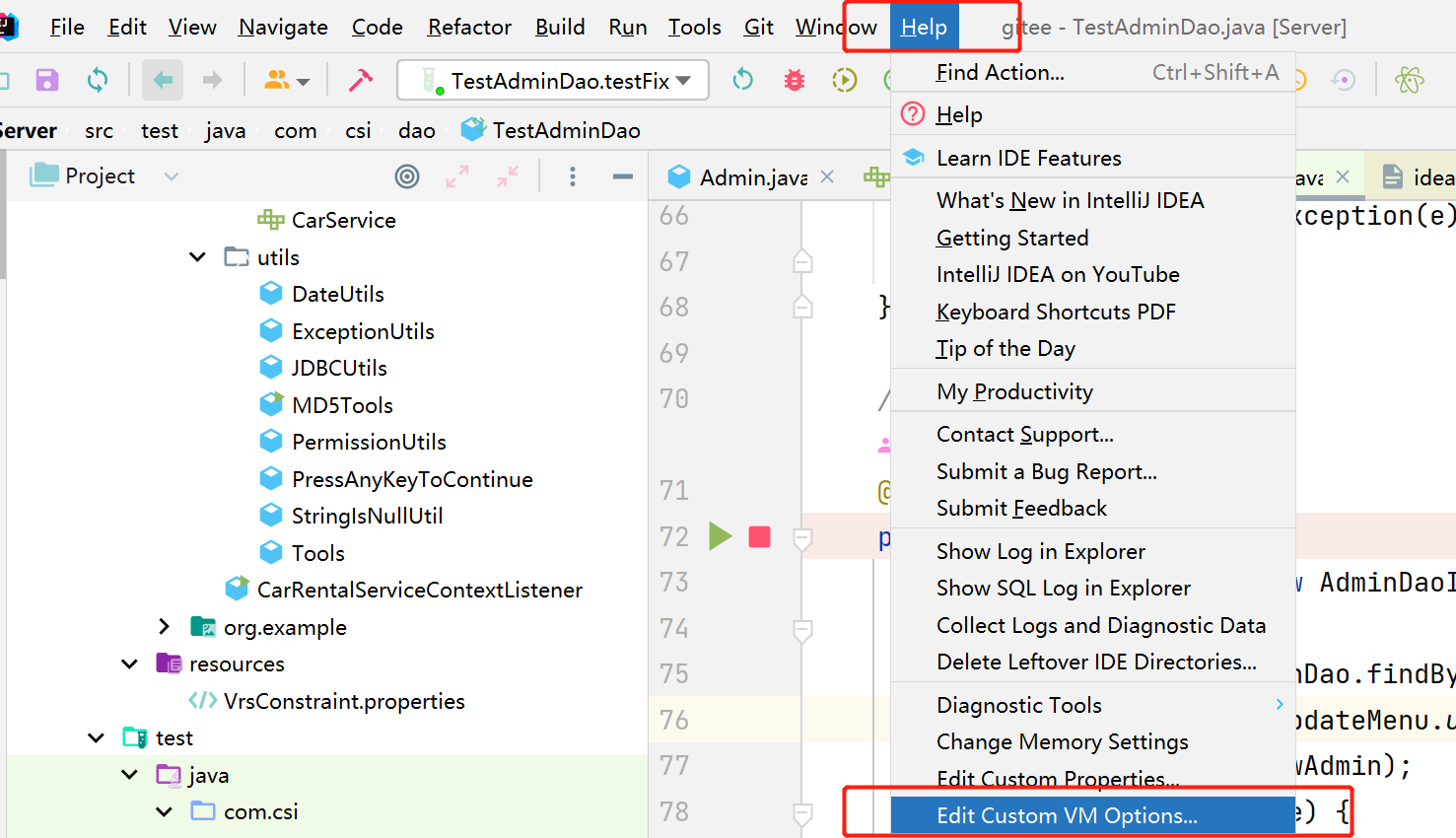Collapse the com.csi package

point(164,811)
